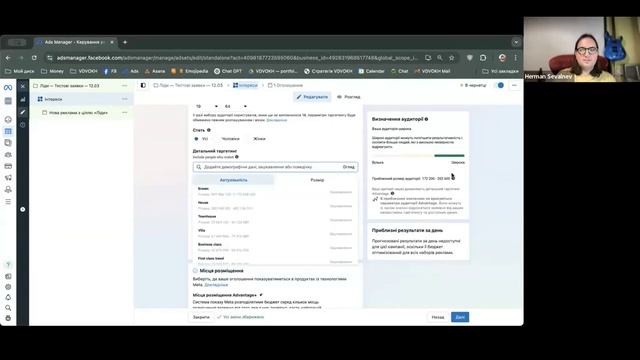Select the 'Усі' gender radio button

(x=196, y=139)
